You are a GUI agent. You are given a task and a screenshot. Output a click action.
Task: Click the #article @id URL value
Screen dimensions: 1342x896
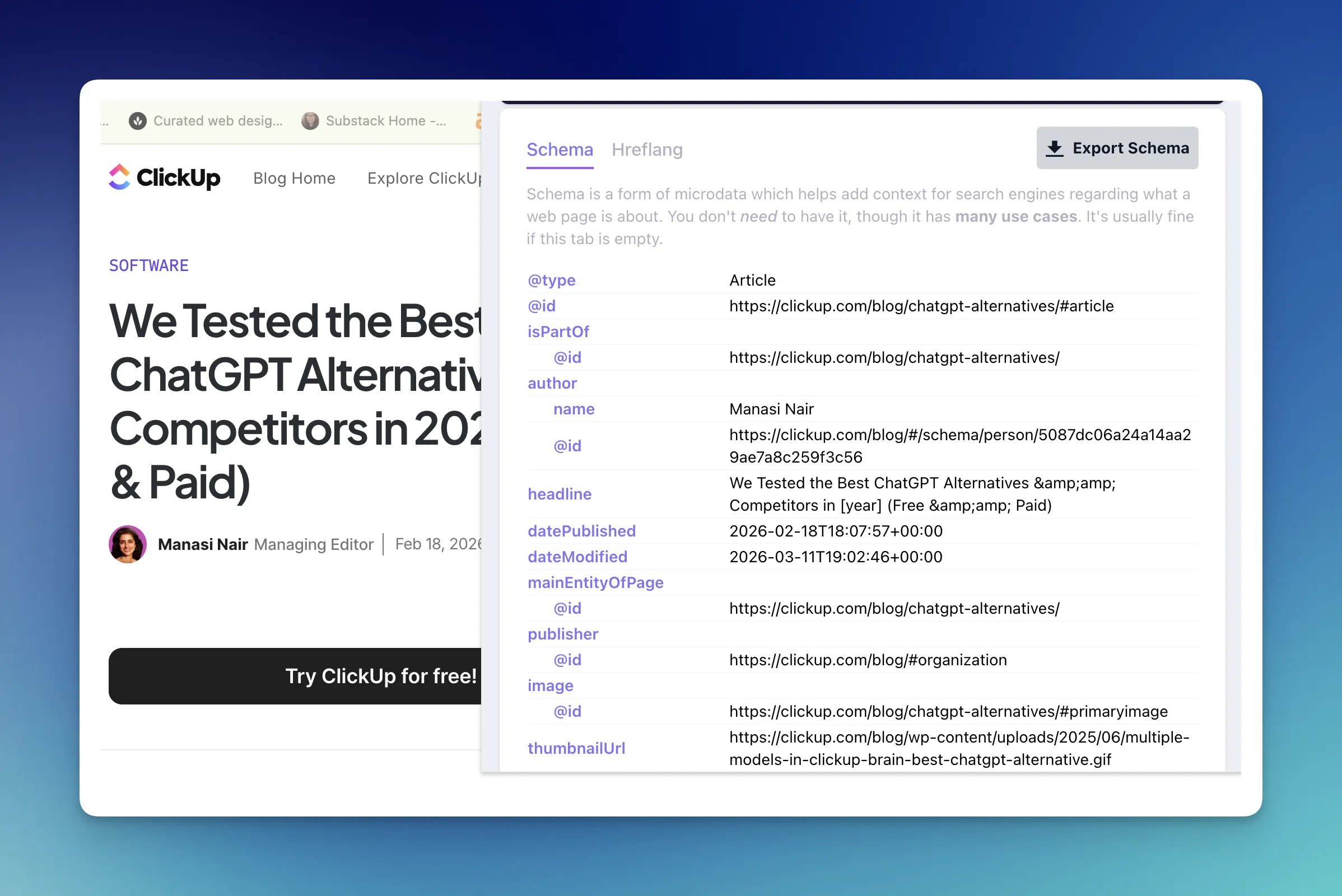point(921,306)
